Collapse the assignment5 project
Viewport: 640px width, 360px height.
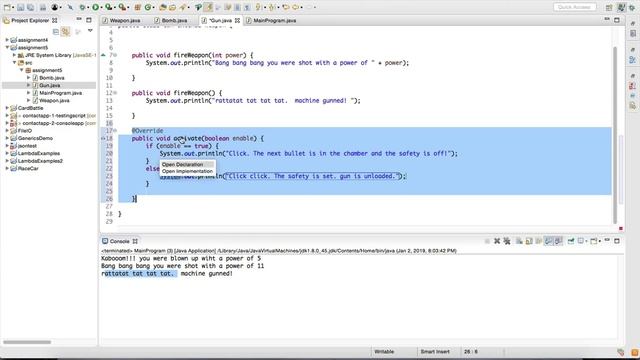coord(7,47)
